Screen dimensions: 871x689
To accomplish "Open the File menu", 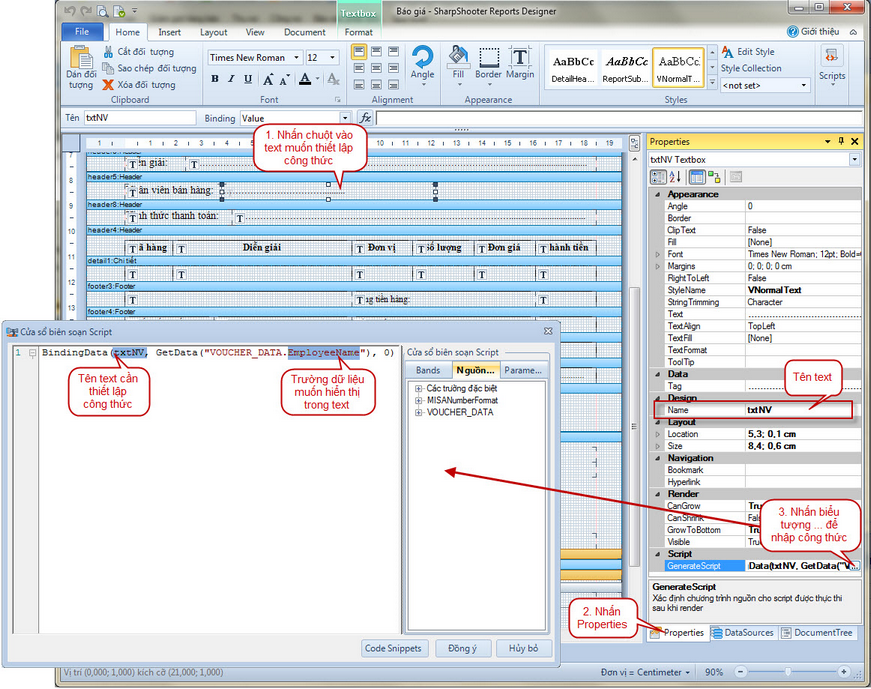I will tap(82, 32).
